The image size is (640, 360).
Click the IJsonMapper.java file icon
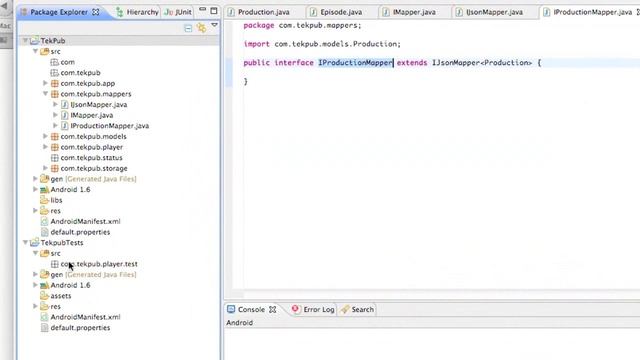64,104
